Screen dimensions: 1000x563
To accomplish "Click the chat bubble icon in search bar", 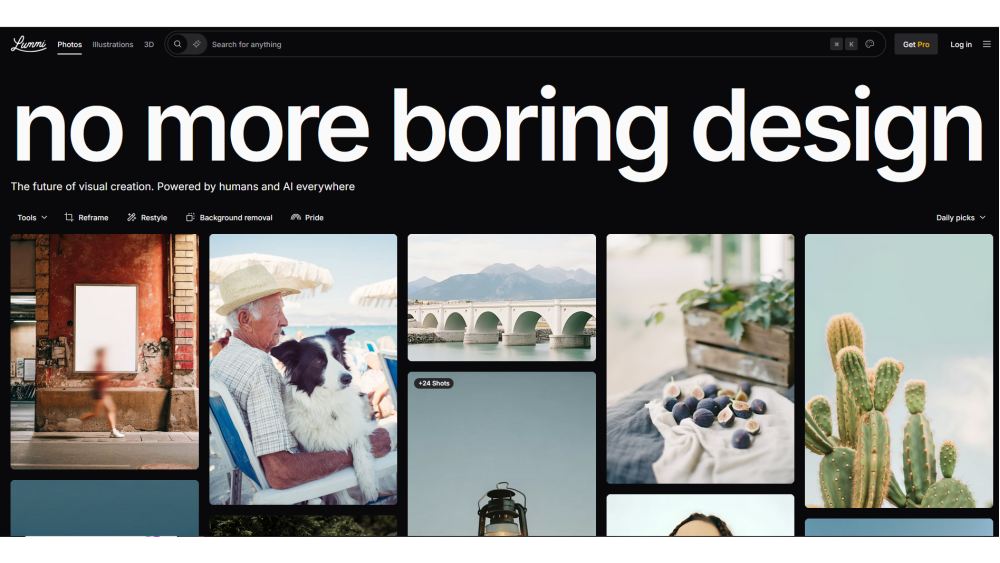I will [870, 44].
